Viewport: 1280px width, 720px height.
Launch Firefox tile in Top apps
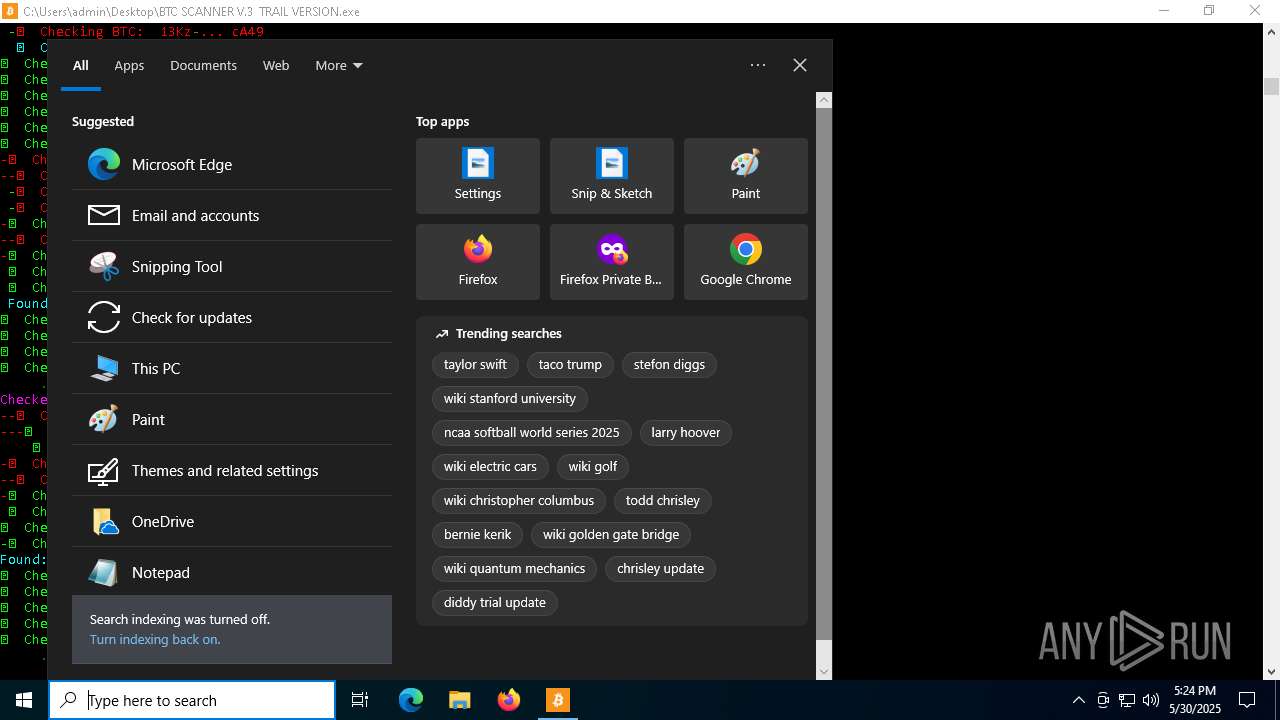478,262
